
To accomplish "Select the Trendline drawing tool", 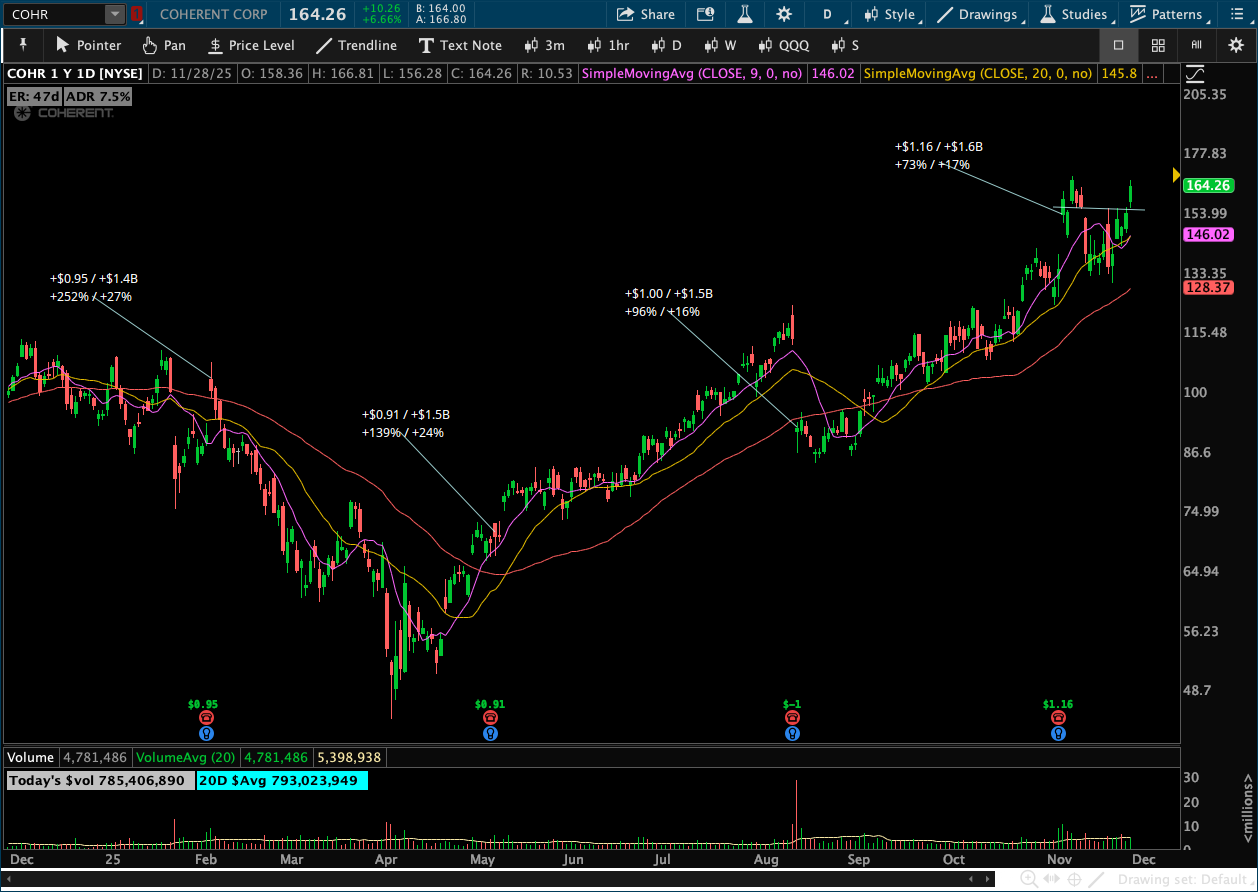I will click(x=356, y=45).
